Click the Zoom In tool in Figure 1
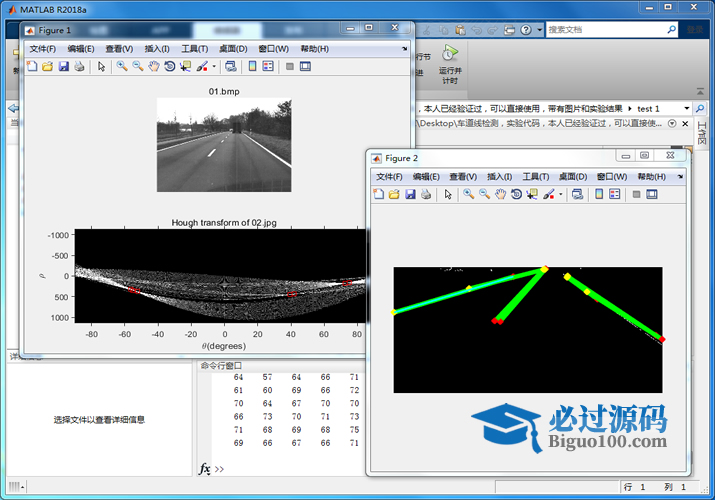The height and width of the screenshot is (500, 715). coord(121,67)
